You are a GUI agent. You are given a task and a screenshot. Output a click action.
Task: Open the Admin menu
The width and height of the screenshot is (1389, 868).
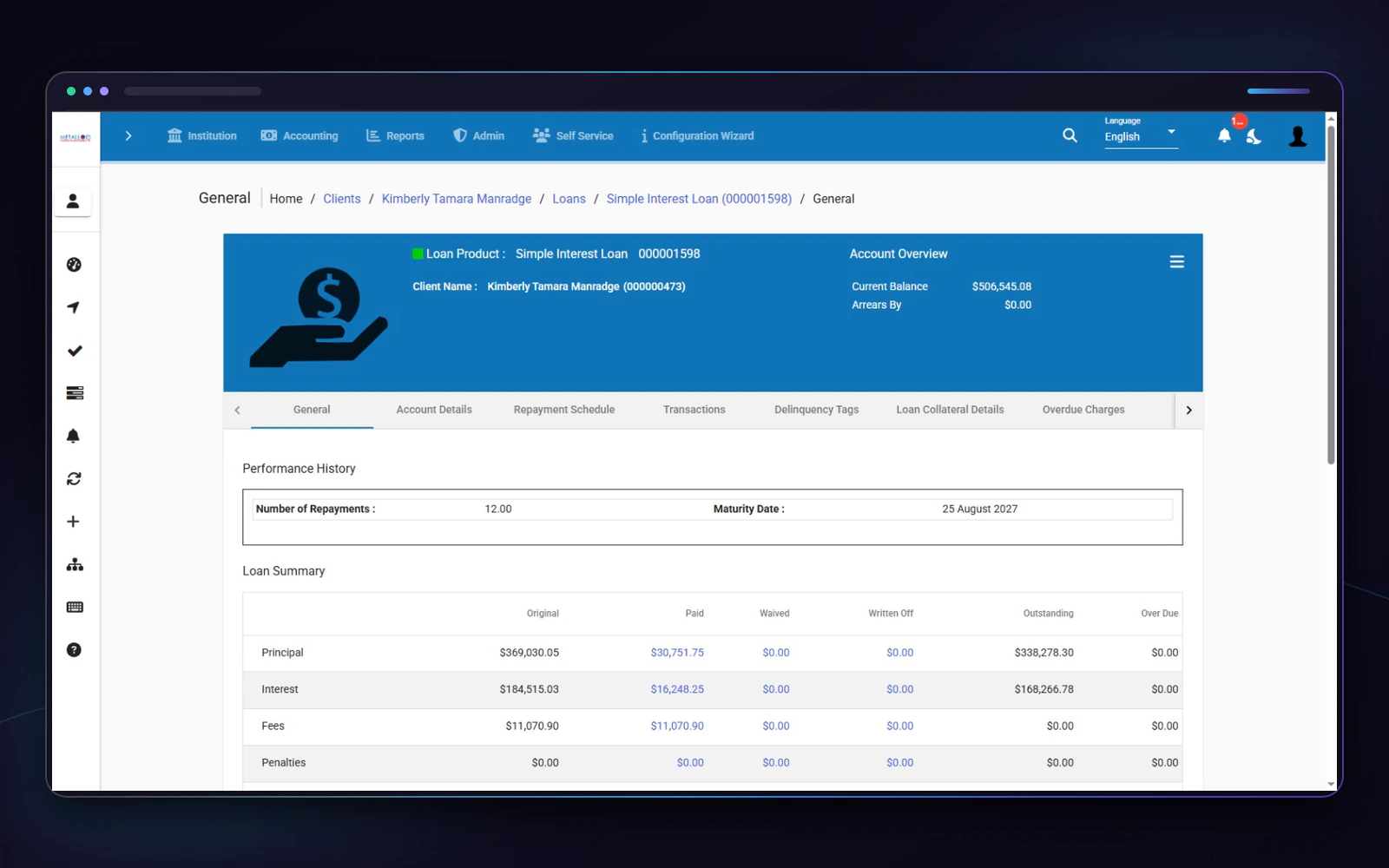point(478,135)
